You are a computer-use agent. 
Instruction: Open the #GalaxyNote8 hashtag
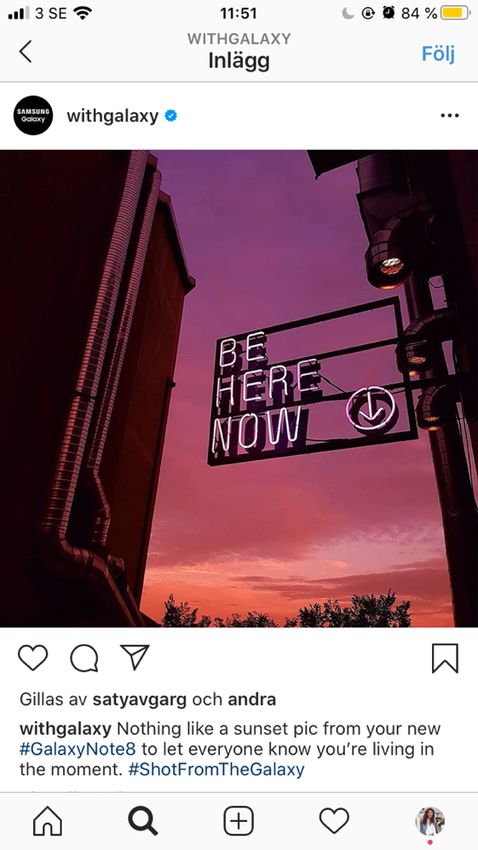point(77,749)
